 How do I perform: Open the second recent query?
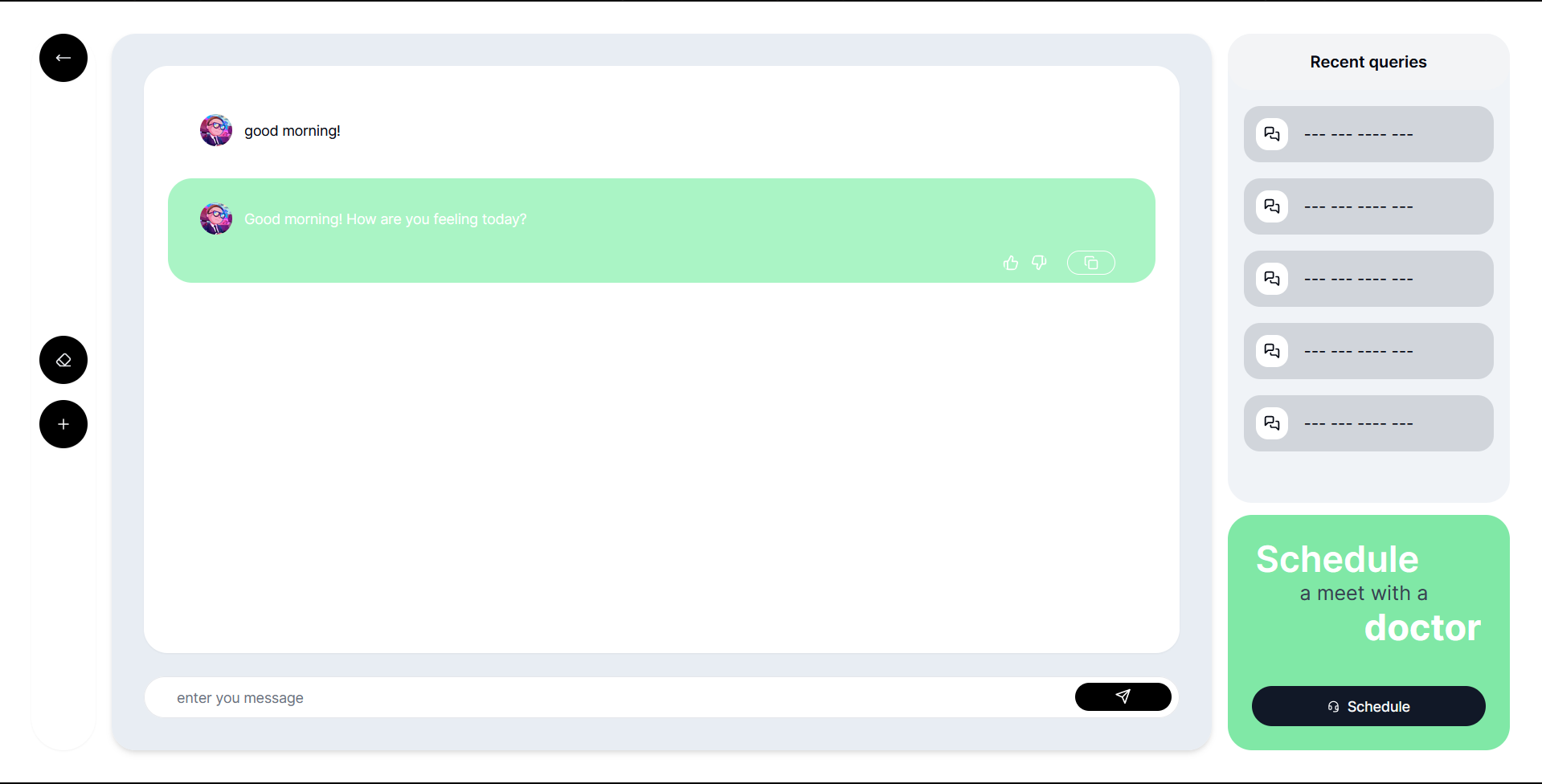1368,206
